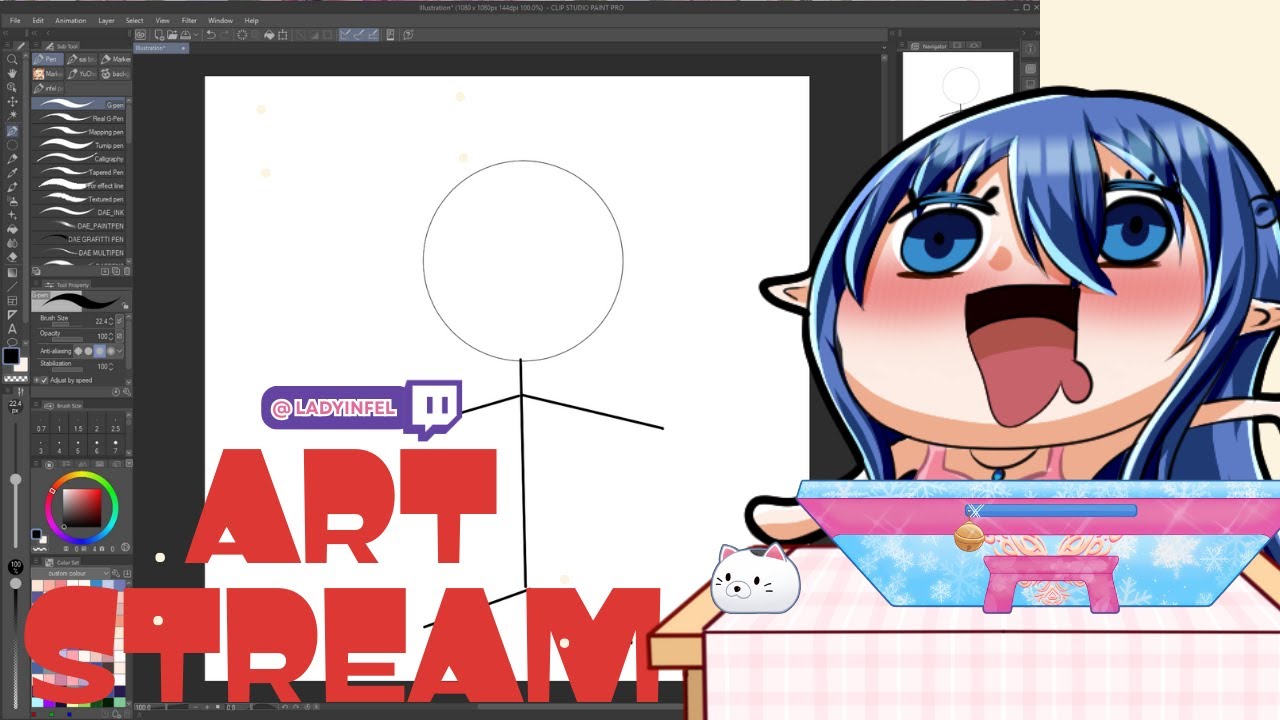Select the Fill bucket tool in tool palette

point(12,229)
